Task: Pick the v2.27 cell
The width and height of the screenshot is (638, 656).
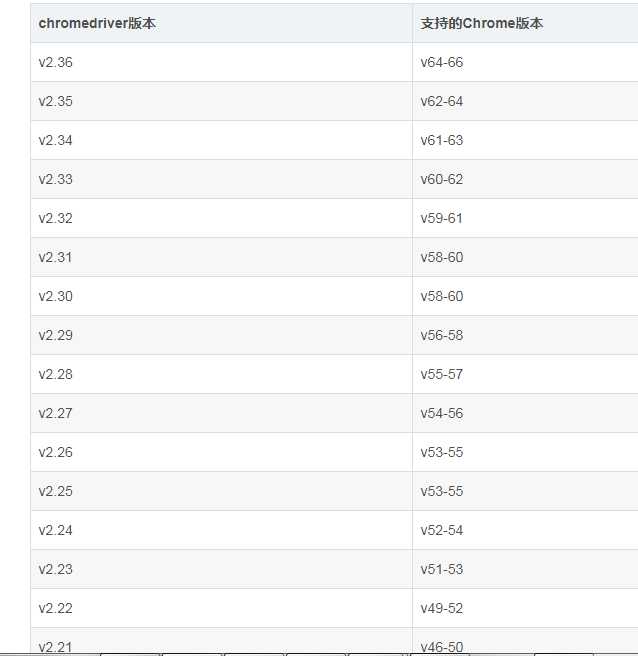Action: (x=222, y=413)
